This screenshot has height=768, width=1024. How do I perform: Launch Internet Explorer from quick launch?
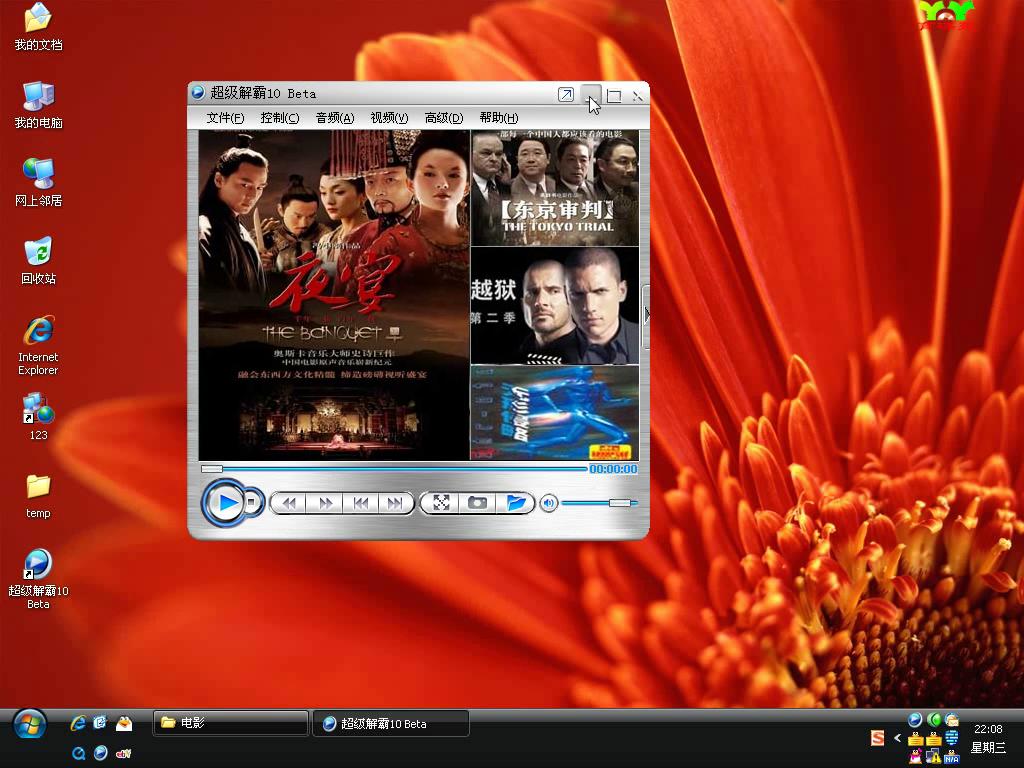(78, 722)
